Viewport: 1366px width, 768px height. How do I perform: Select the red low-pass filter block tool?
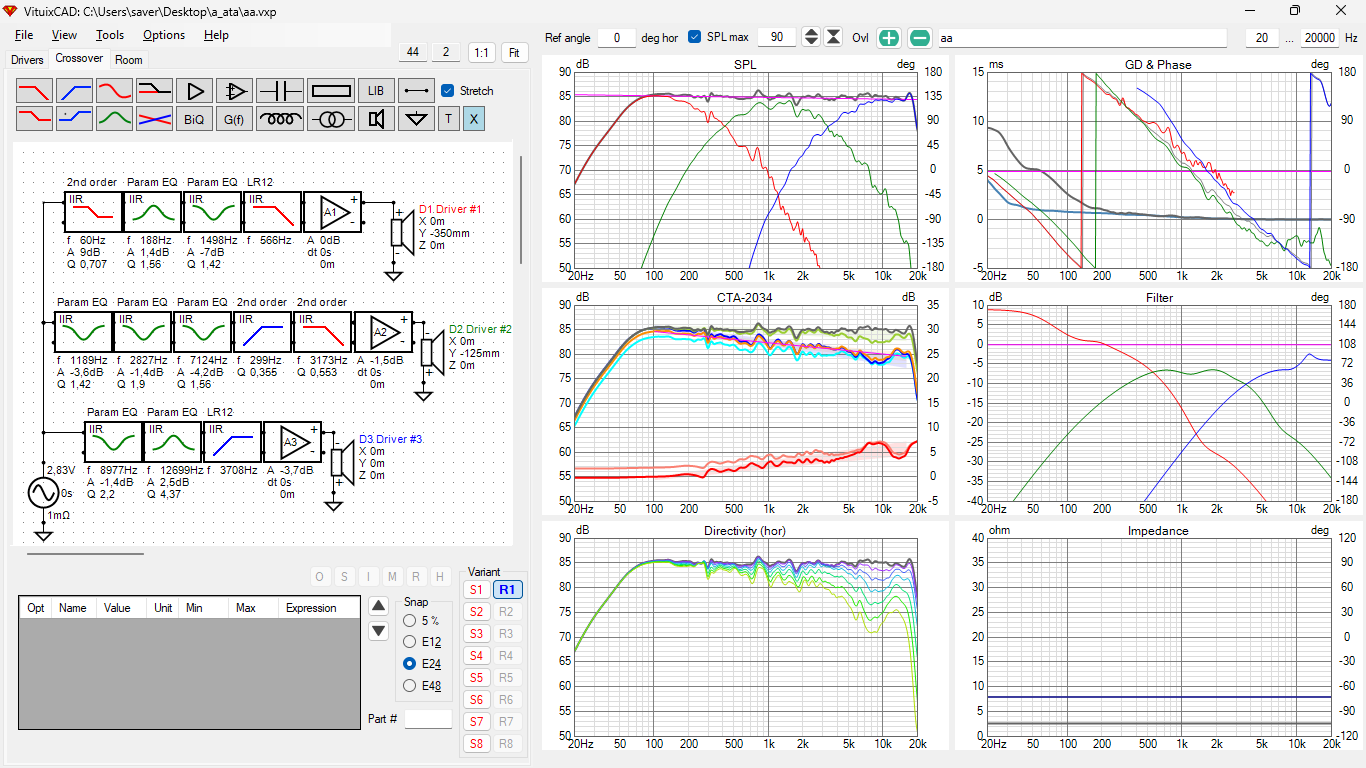point(35,90)
